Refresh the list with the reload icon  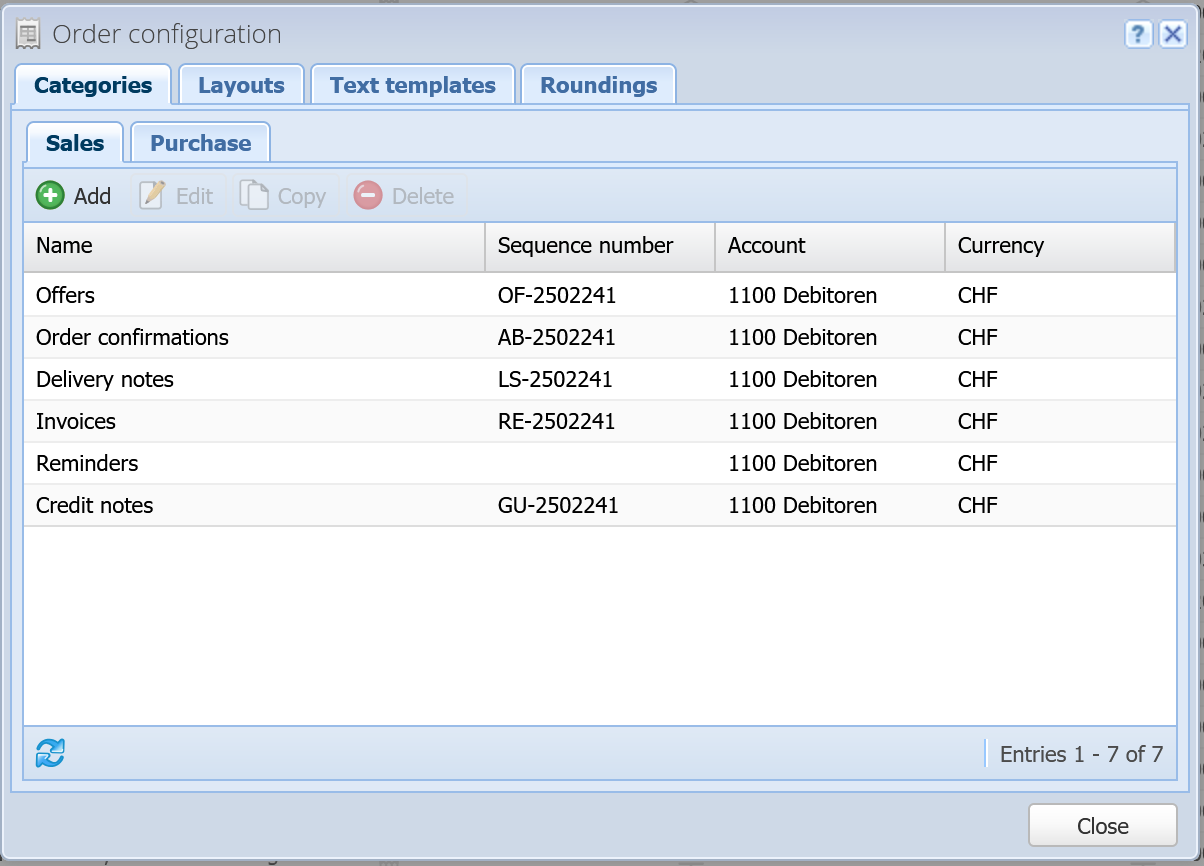point(50,753)
